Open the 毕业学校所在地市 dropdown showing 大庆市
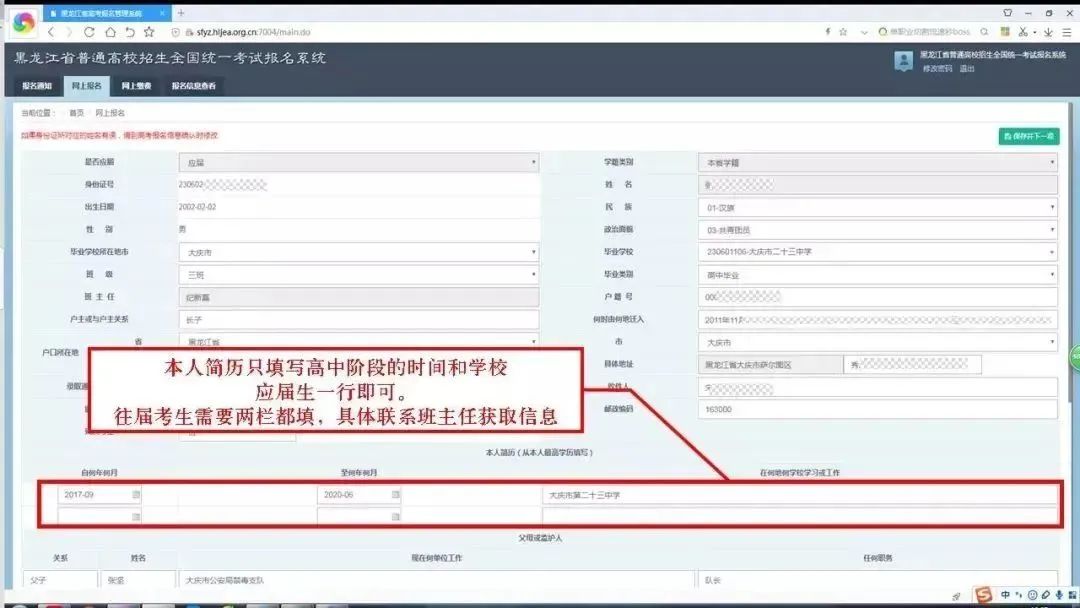 coord(359,252)
